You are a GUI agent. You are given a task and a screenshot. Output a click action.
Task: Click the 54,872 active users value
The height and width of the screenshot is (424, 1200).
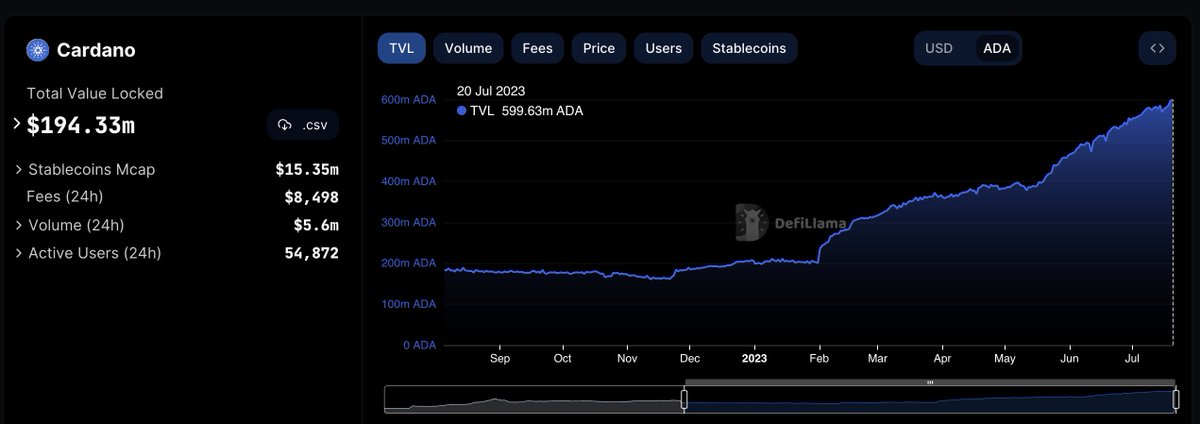point(312,253)
